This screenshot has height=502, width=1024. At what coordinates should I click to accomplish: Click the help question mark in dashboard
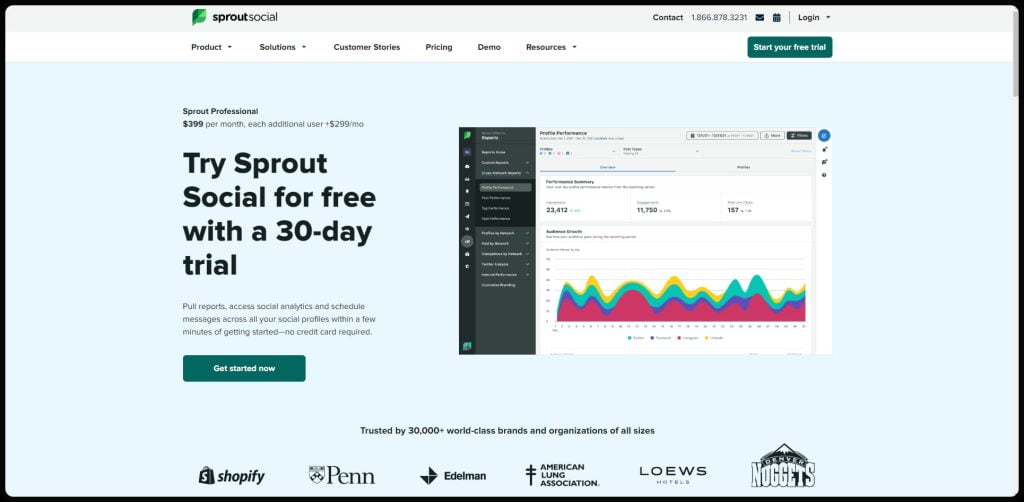click(x=824, y=175)
